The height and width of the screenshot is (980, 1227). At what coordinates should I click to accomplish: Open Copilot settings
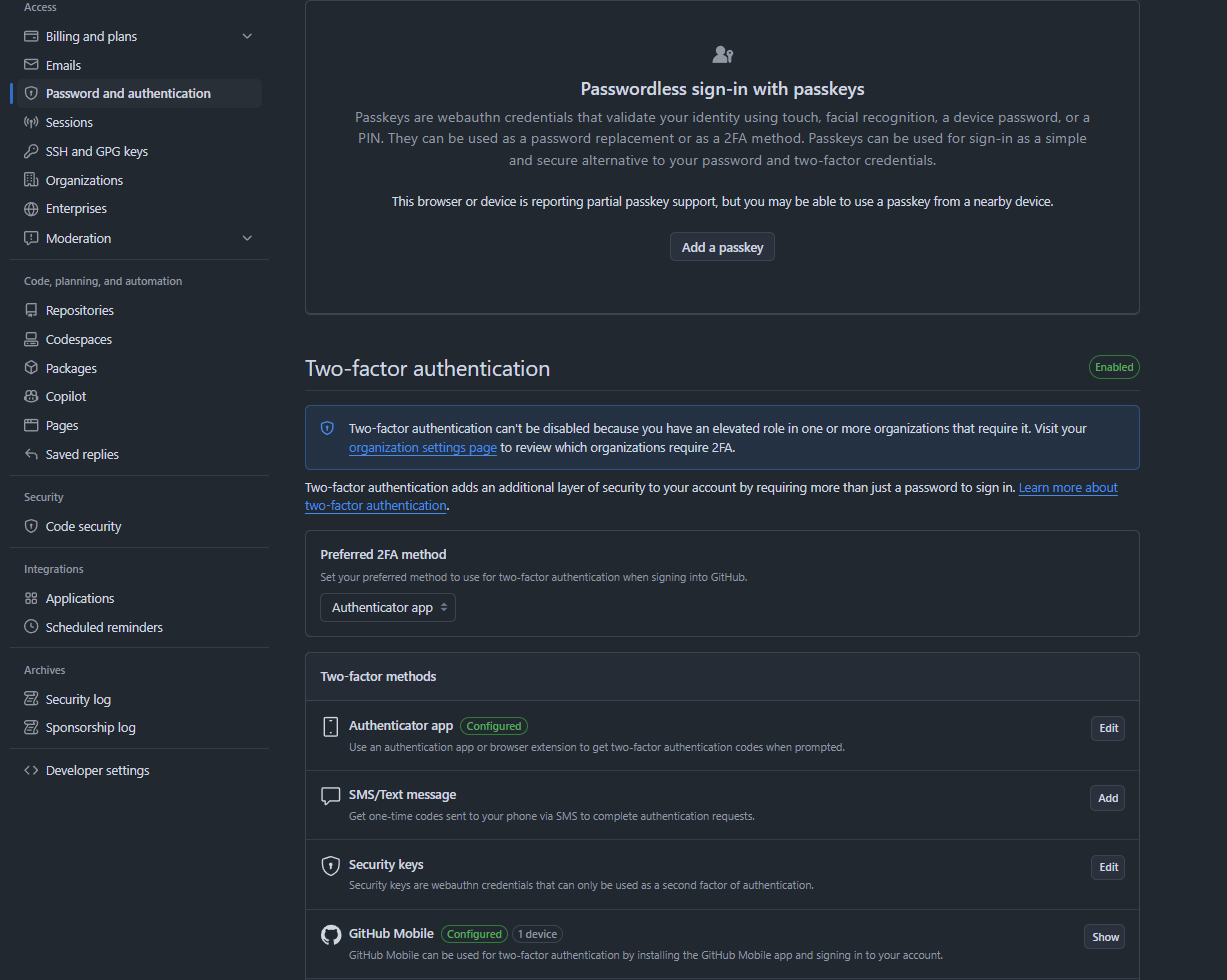(139, 397)
